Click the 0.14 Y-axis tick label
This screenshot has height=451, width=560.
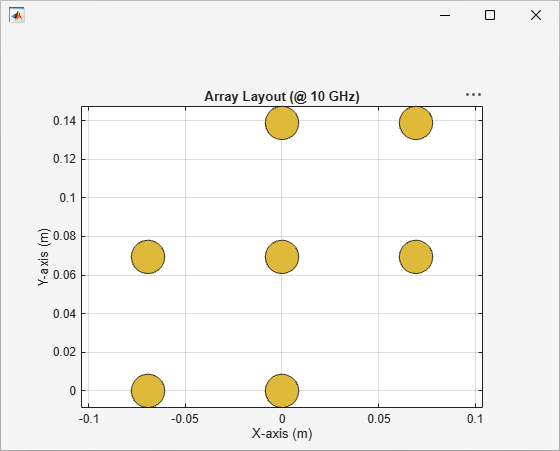pyautogui.click(x=64, y=121)
